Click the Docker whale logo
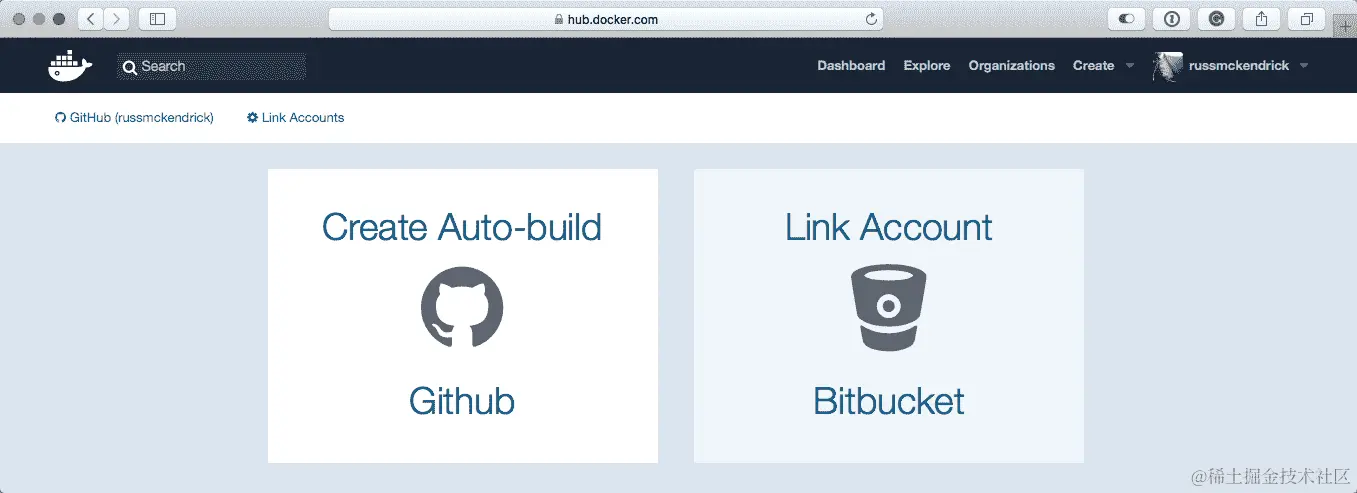 [70, 66]
